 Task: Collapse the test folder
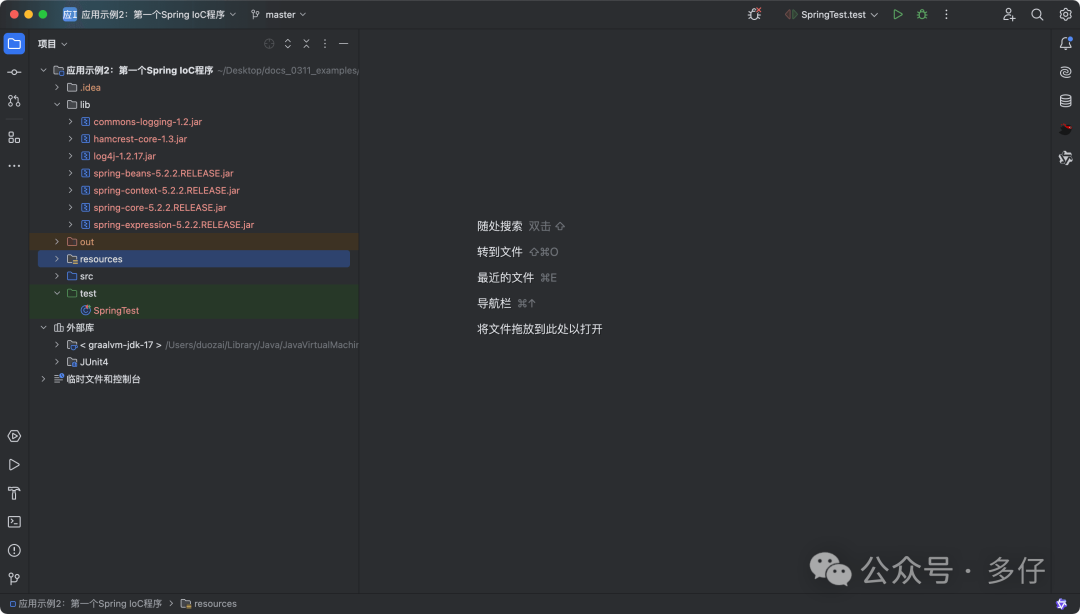pyautogui.click(x=57, y=294)
